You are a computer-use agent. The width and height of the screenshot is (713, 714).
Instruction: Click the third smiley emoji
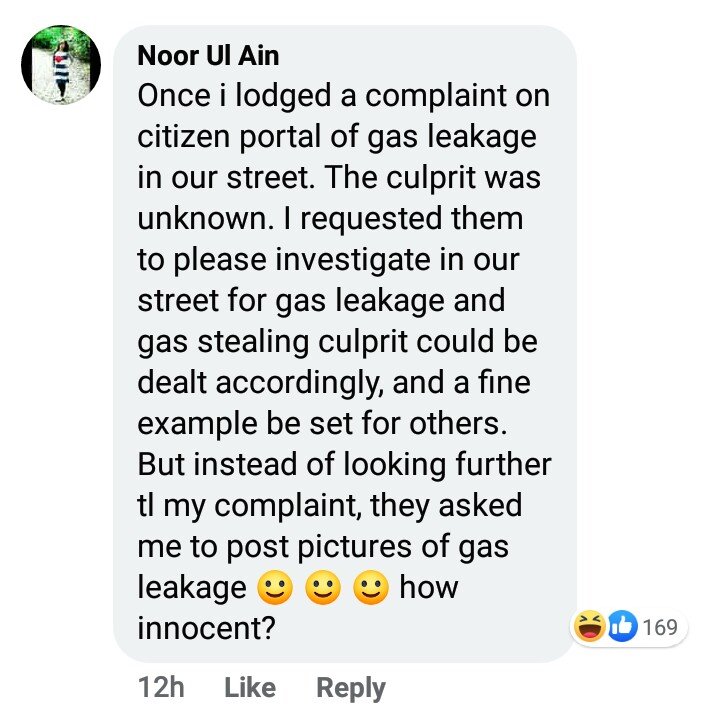pos(371,589)
